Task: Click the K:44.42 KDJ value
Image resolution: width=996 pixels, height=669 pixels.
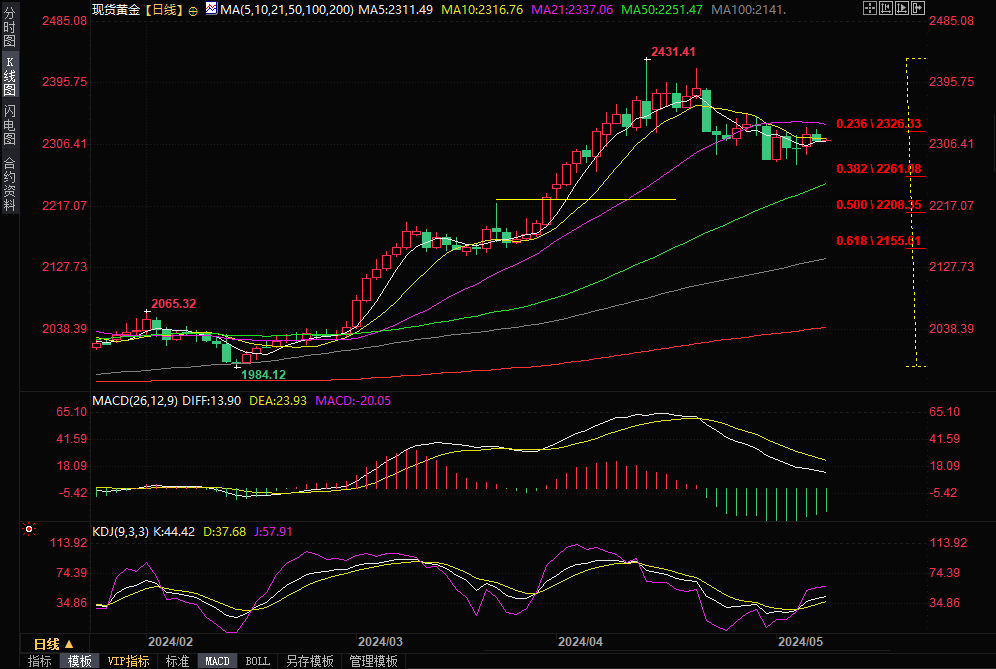Action: coord(174,532)
